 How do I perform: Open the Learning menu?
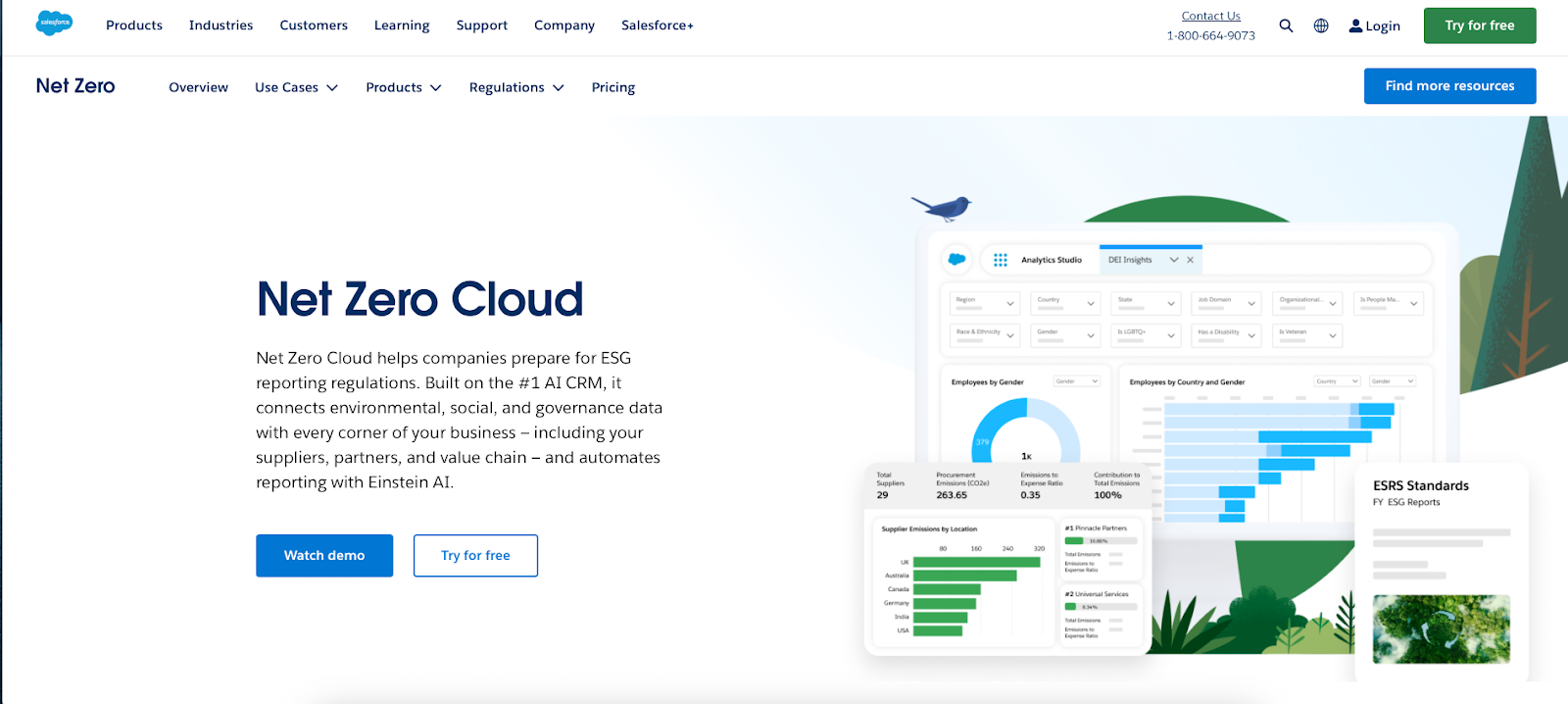[x=402, y=25]
